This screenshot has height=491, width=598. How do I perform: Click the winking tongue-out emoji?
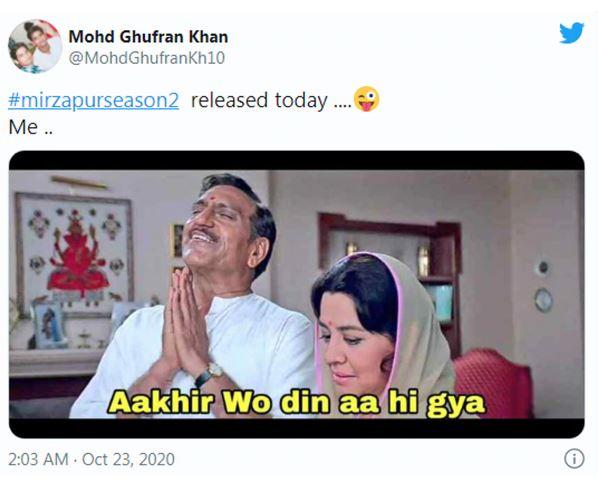(x=367, y=99)
